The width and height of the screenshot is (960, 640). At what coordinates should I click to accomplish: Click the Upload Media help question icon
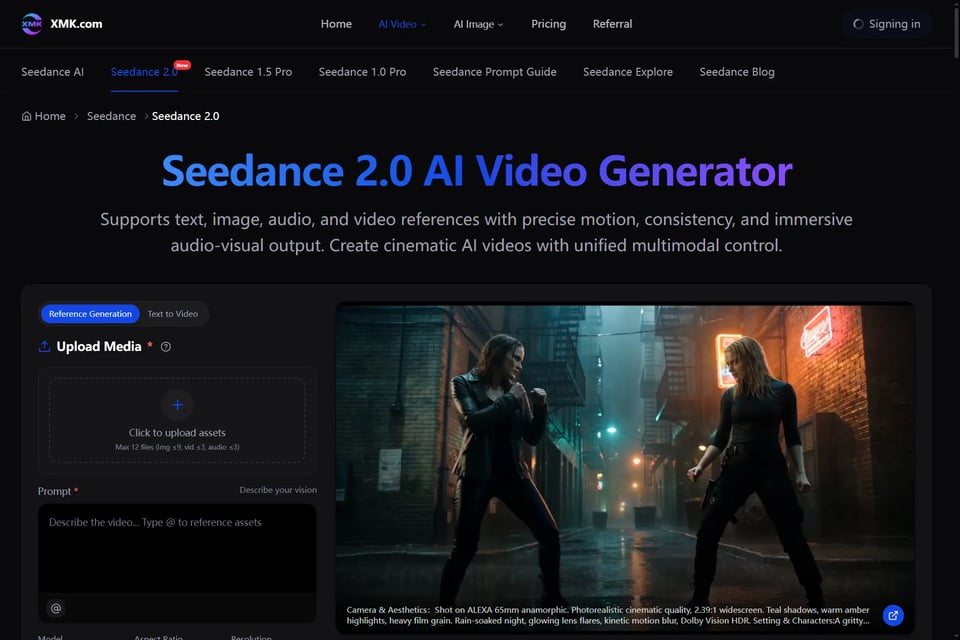pyautogui.click(x=166, y=347)
